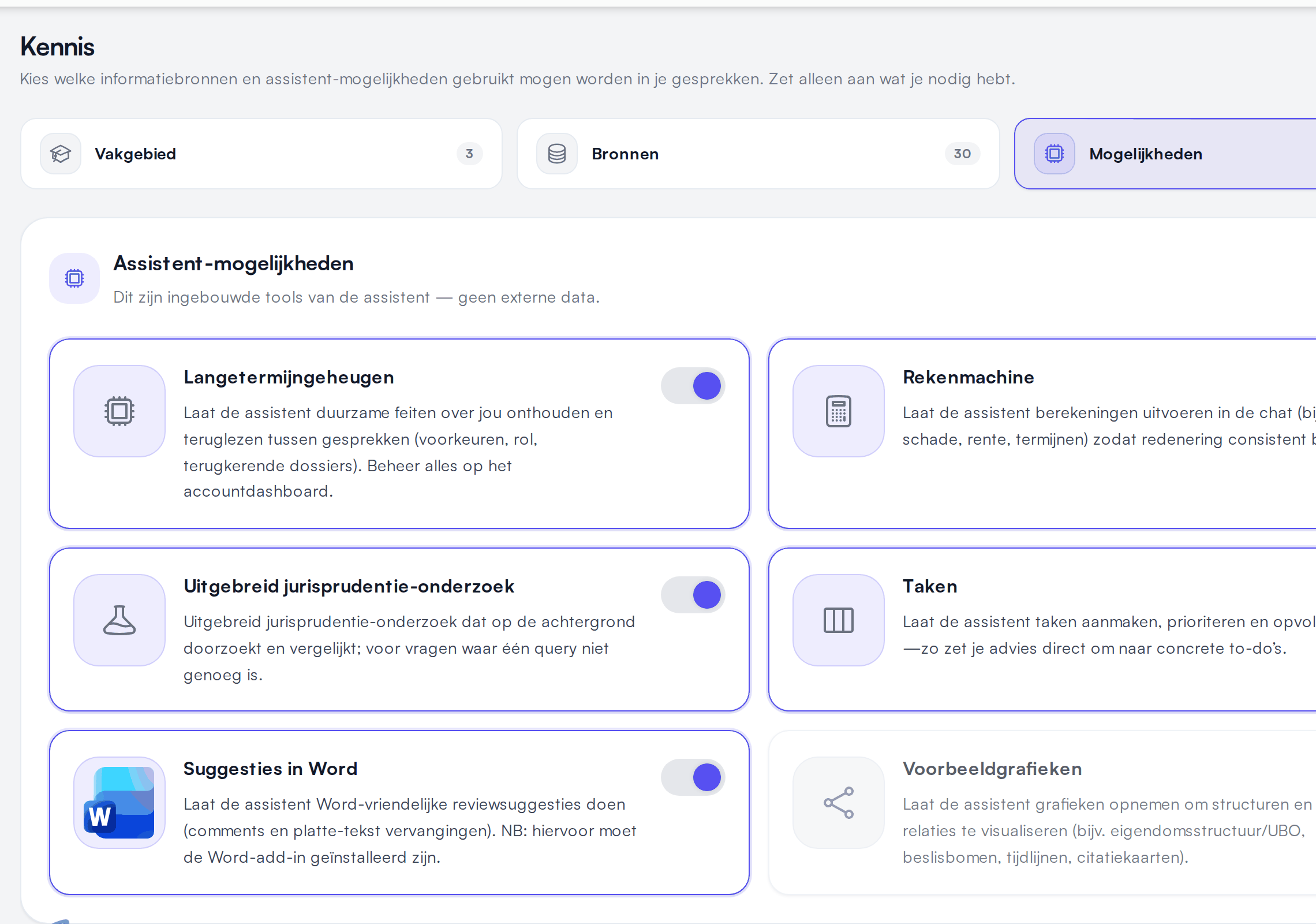Viewport: 1316px width, 924px height.
Task: Click the Rekenmachine description about berekeningen
Action: point(1109,426)
